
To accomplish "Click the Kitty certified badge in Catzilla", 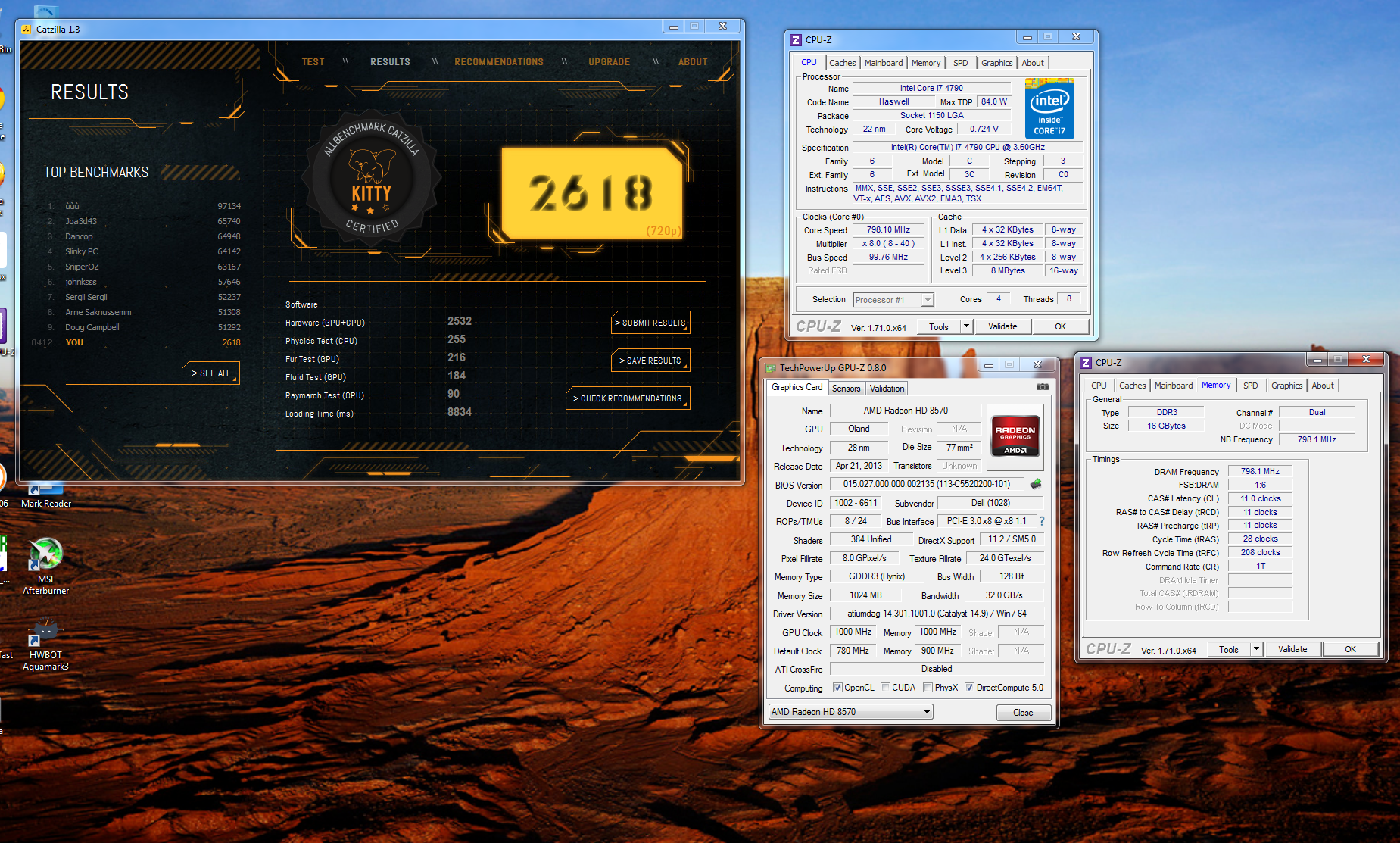I will (x=371, y=179).
